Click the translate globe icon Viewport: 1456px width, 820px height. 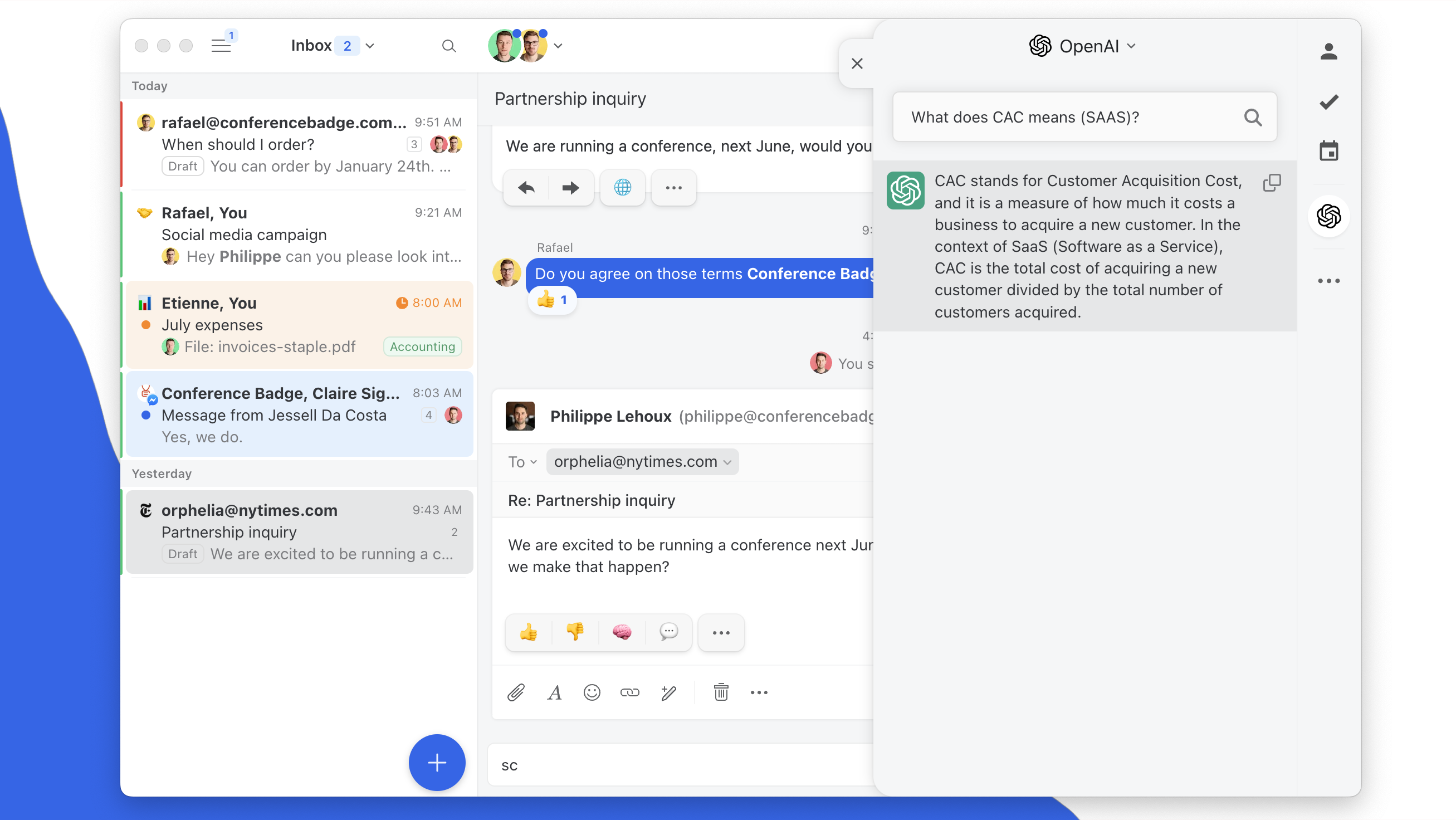tap(622, 187)
